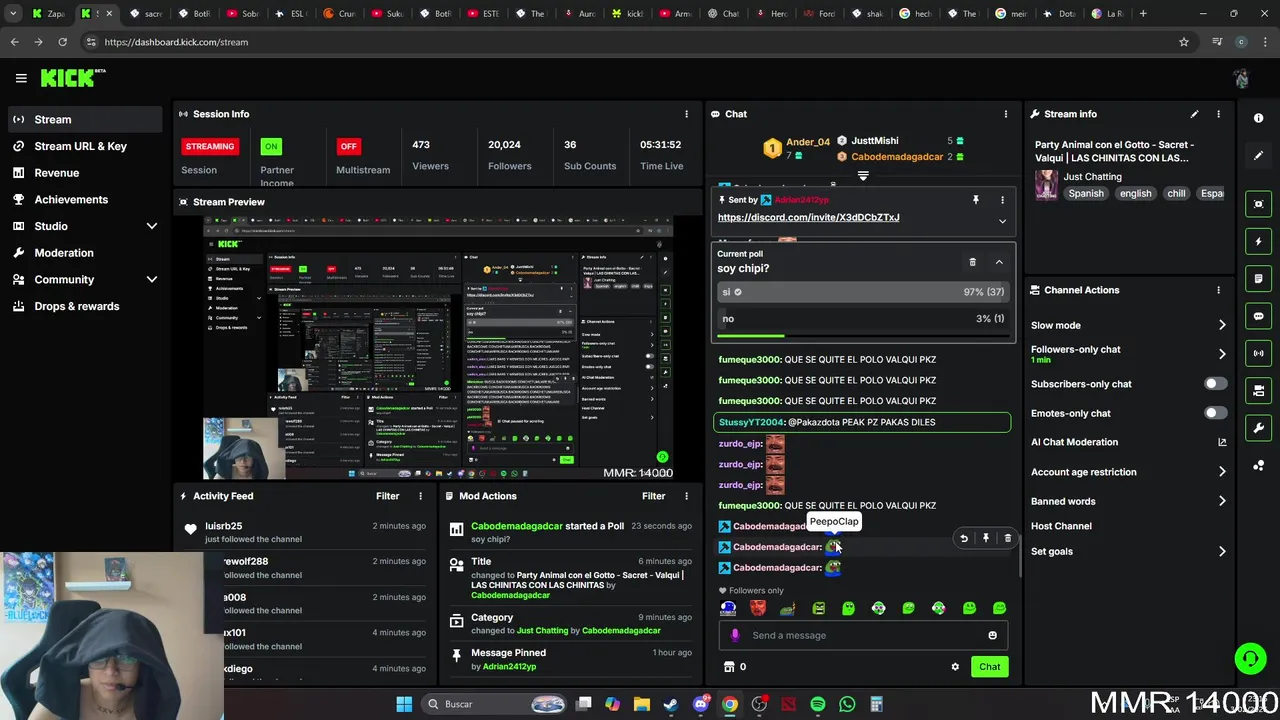Open the pinned discord invite link
This screenshot has height=720, width=1280.
808,217
